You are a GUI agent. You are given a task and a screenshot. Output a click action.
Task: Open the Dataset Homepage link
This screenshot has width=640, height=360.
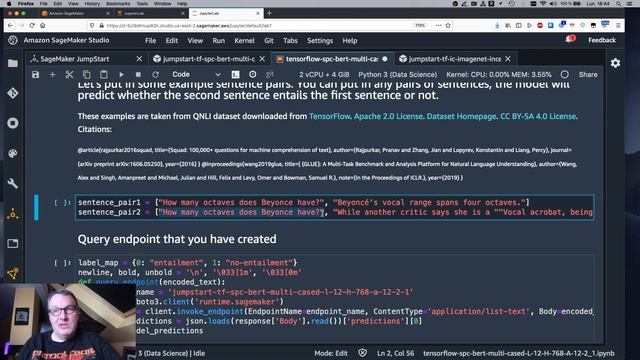(461, 116)
